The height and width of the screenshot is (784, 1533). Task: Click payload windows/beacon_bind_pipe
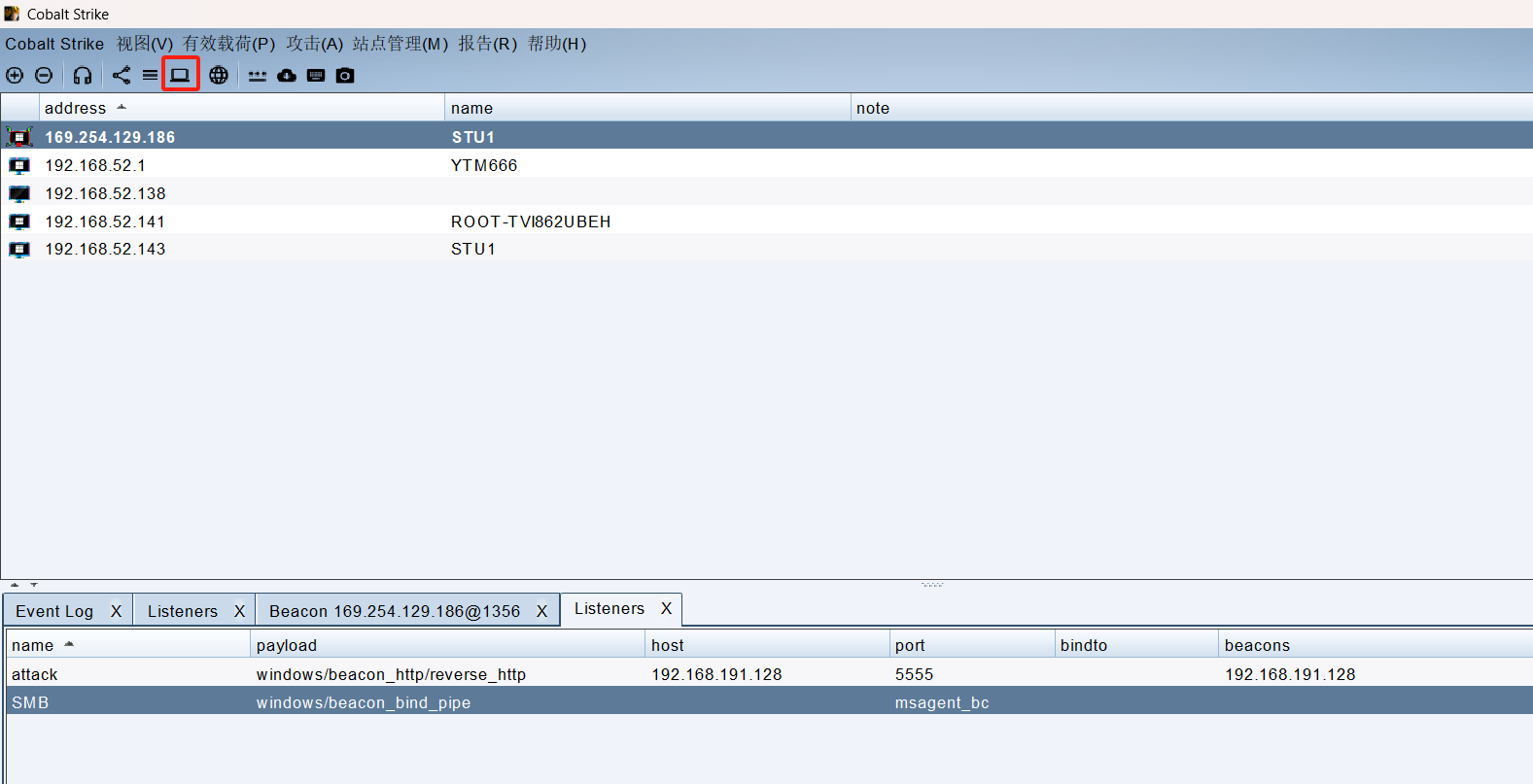coord(364,702)
